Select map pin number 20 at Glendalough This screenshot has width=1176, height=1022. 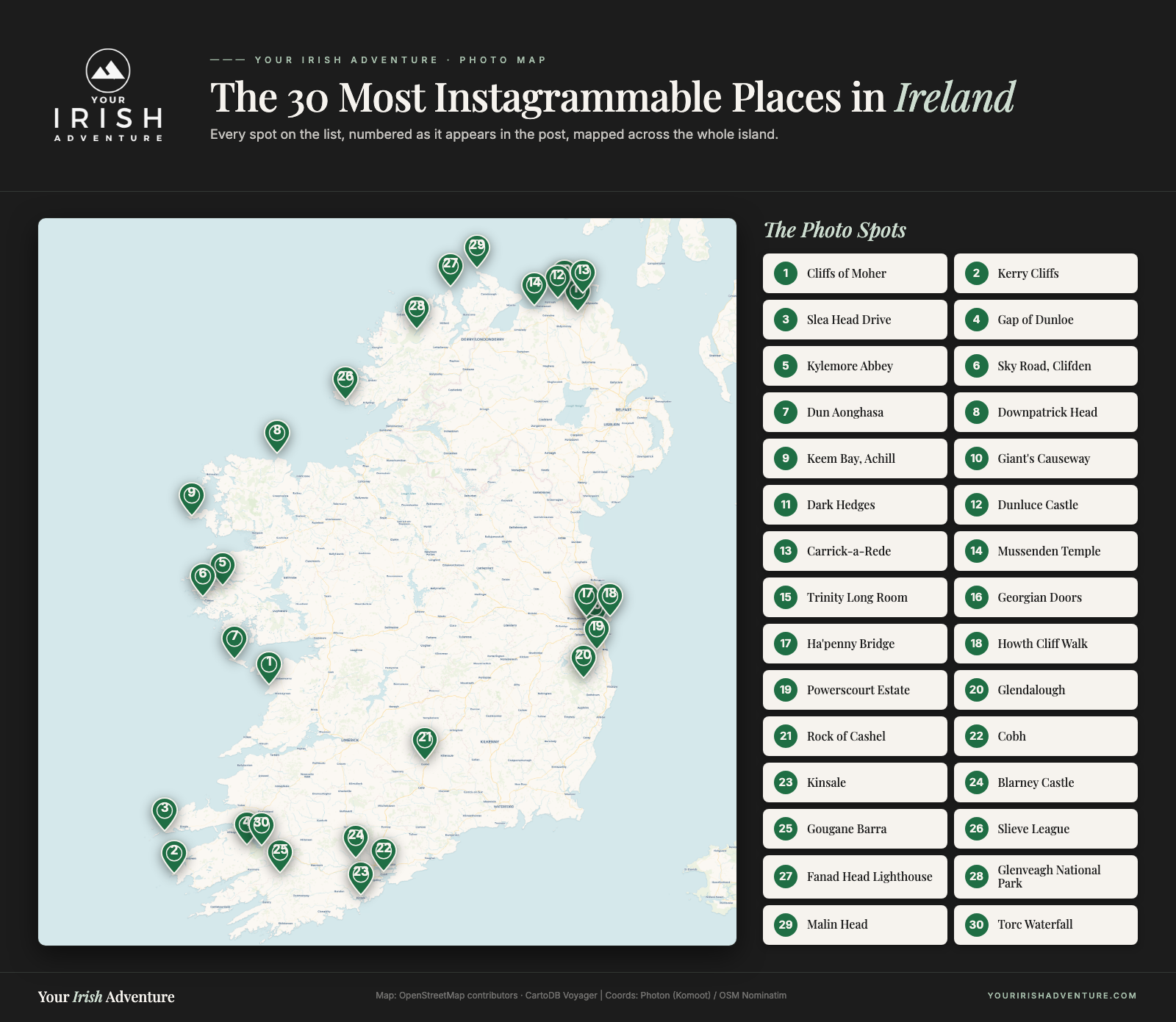point(584,660)
